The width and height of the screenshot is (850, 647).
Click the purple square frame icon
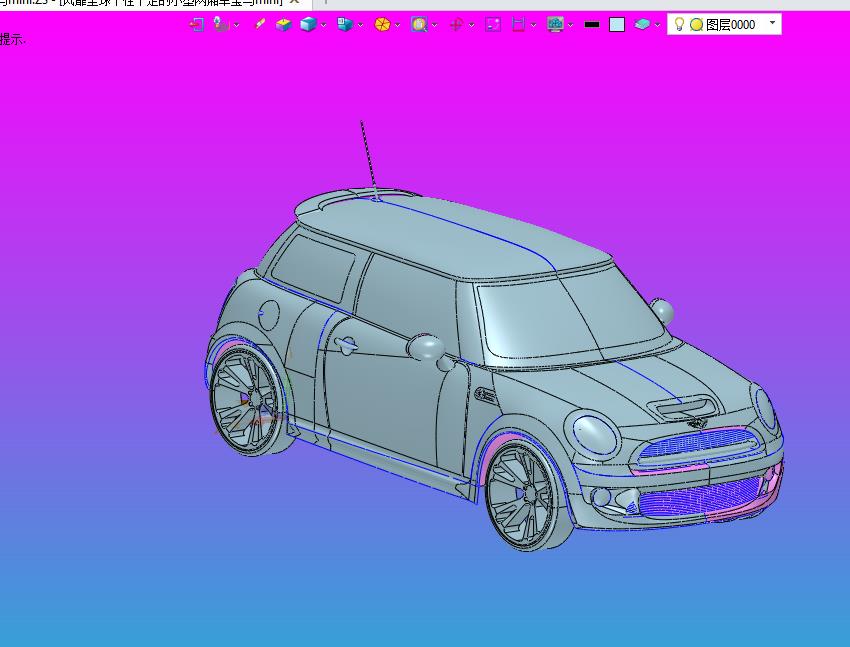(x=493, y=24)
